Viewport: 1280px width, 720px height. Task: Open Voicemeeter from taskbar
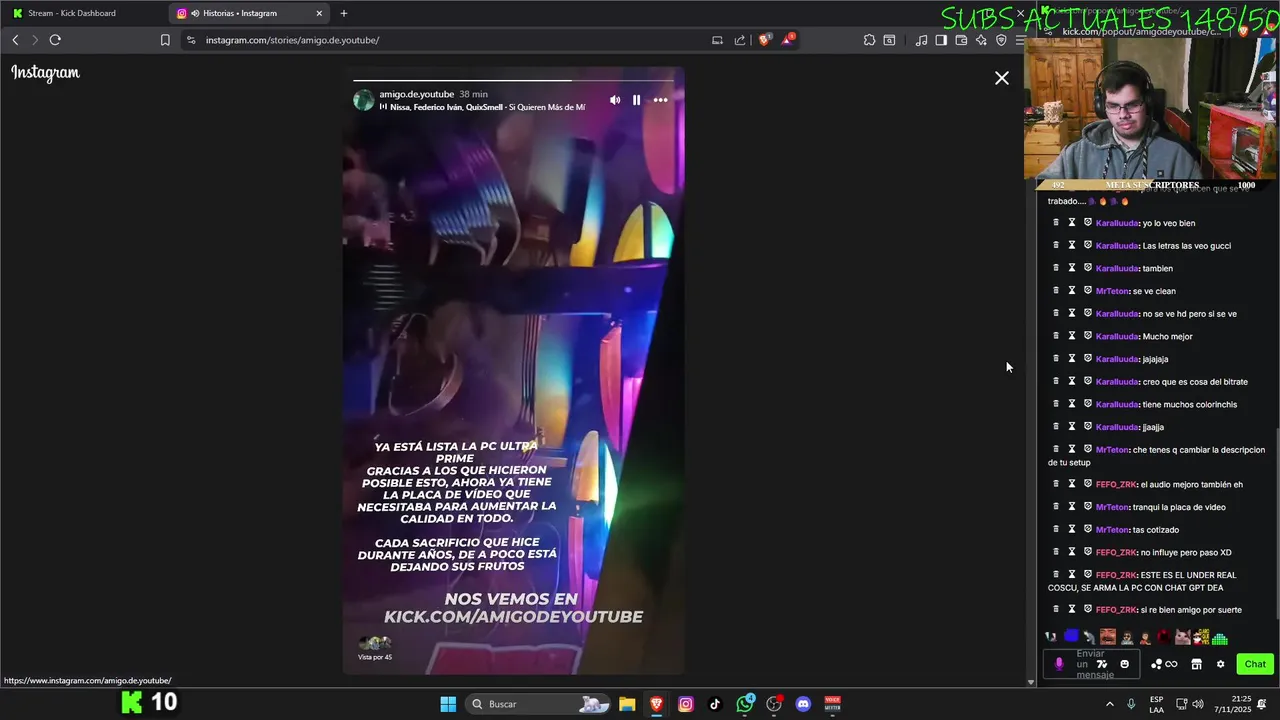coord(832,704)
